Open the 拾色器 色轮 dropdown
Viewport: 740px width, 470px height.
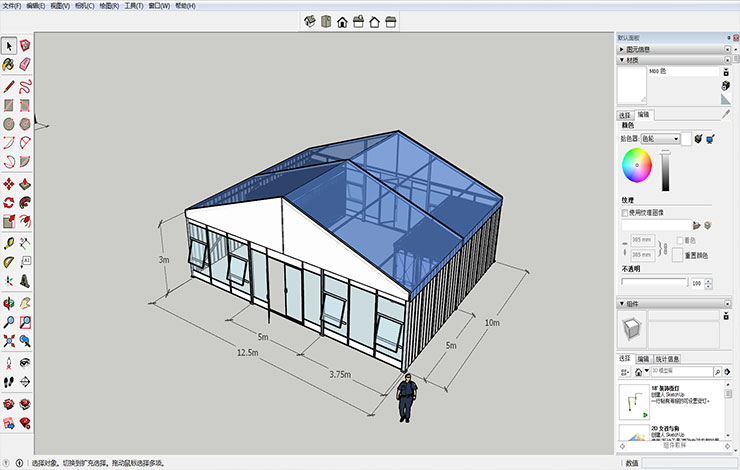pos(660,138)
